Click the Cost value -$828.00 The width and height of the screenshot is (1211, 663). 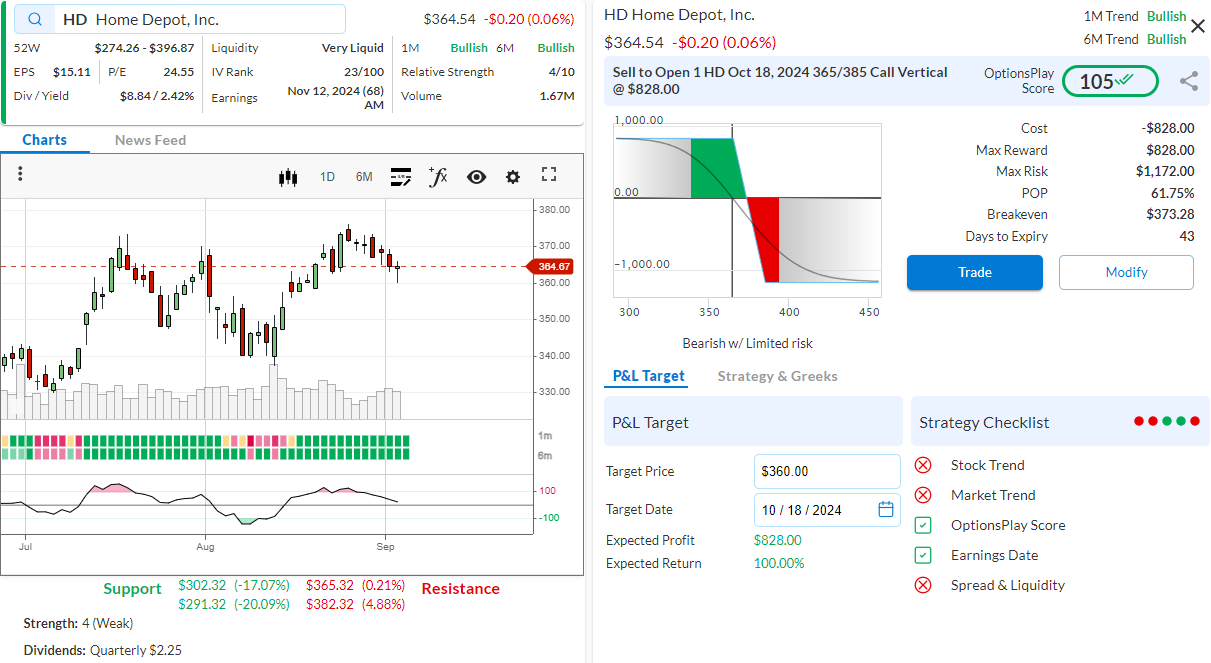1168,128
